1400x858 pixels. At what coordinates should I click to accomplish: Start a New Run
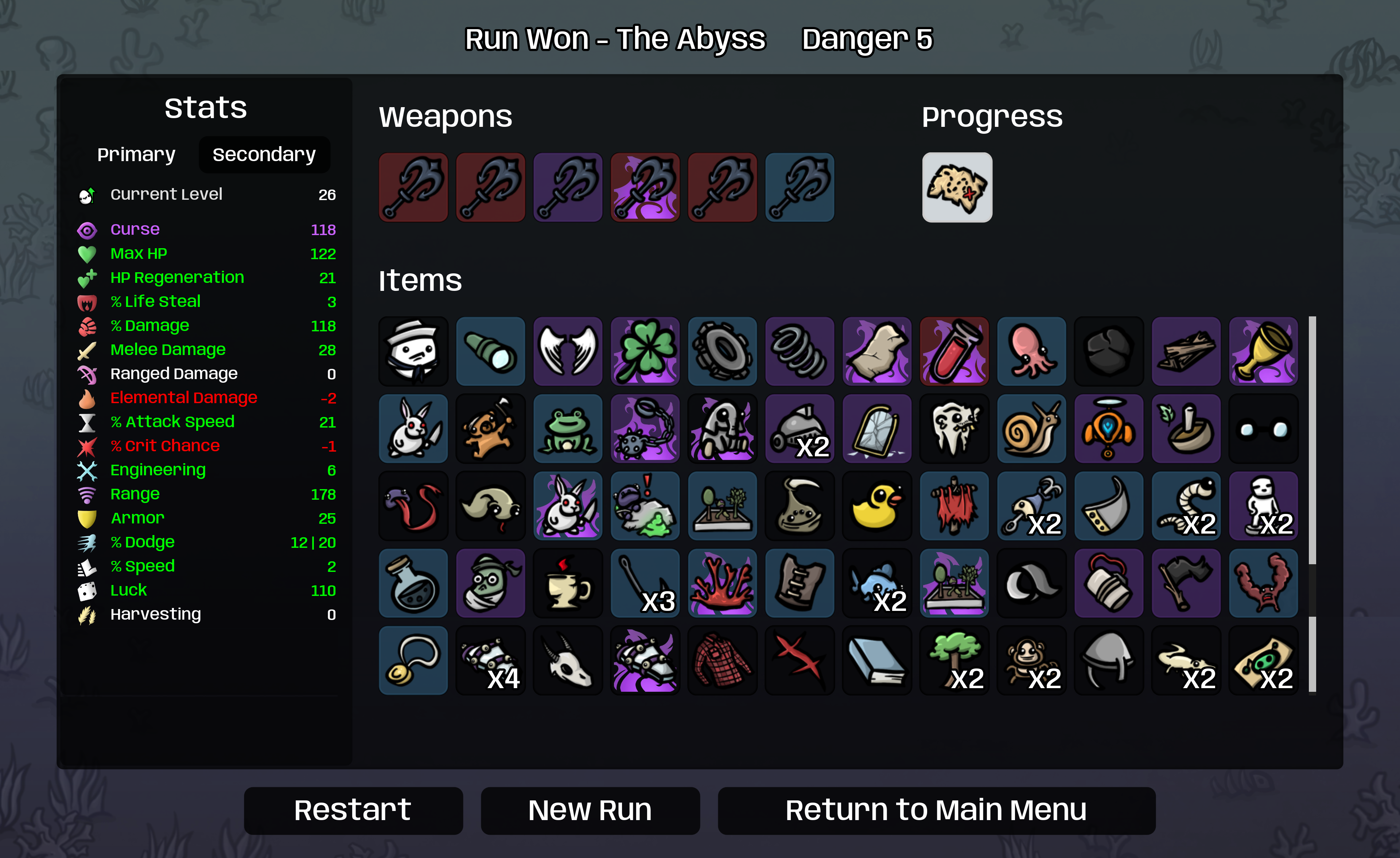coord(590,810)
